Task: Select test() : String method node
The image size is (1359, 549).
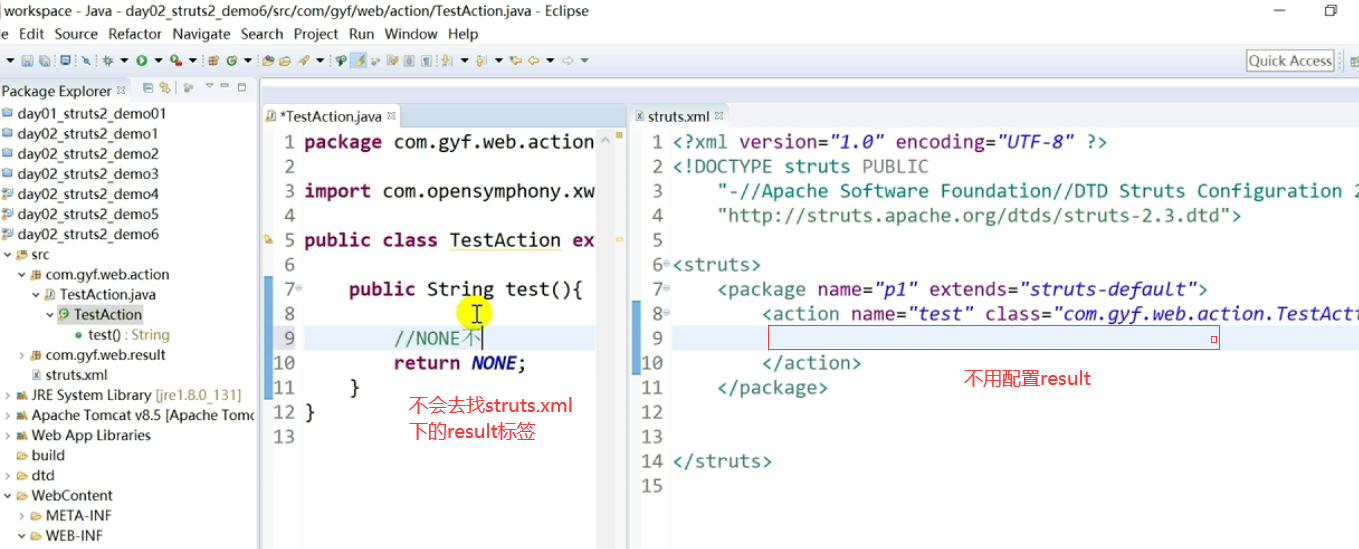Action: [128, 335]
